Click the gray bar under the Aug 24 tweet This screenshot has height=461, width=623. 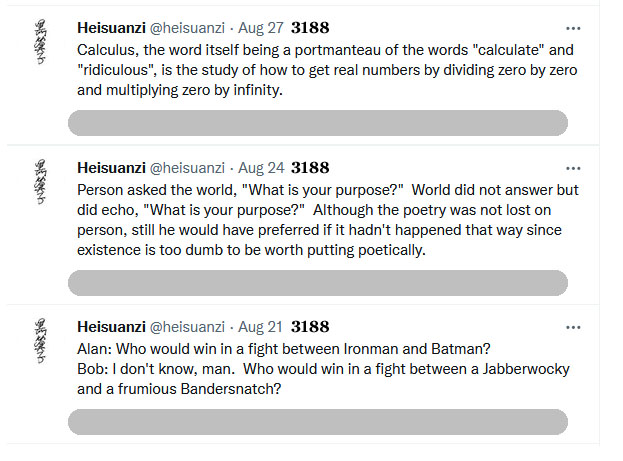pyautogui.click(x=317, y=283)
